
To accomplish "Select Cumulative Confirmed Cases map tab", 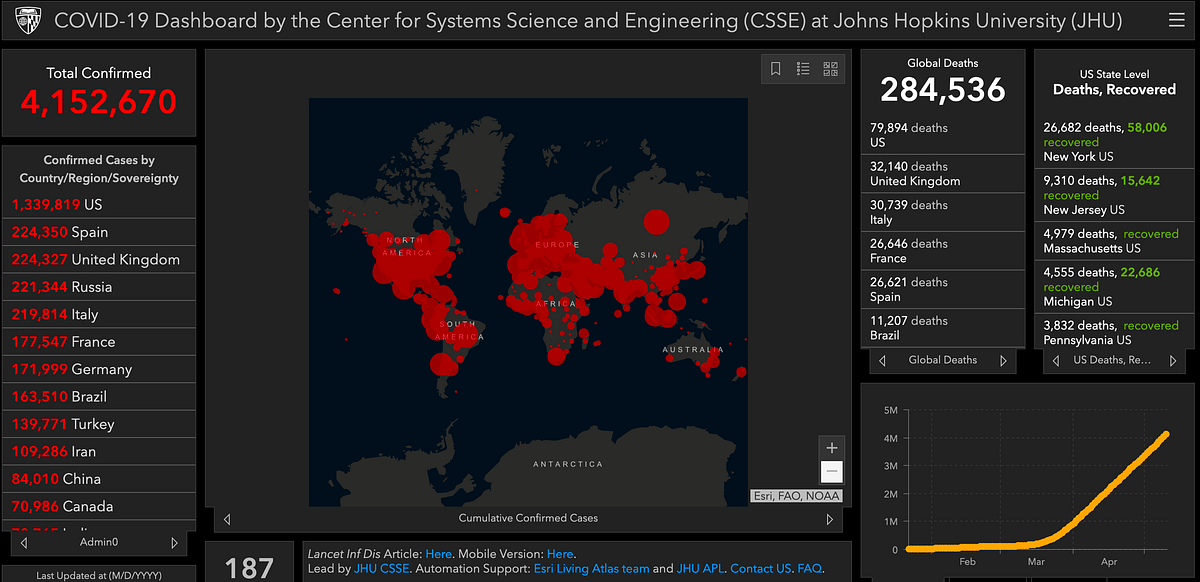I will (x=528, y=518).
